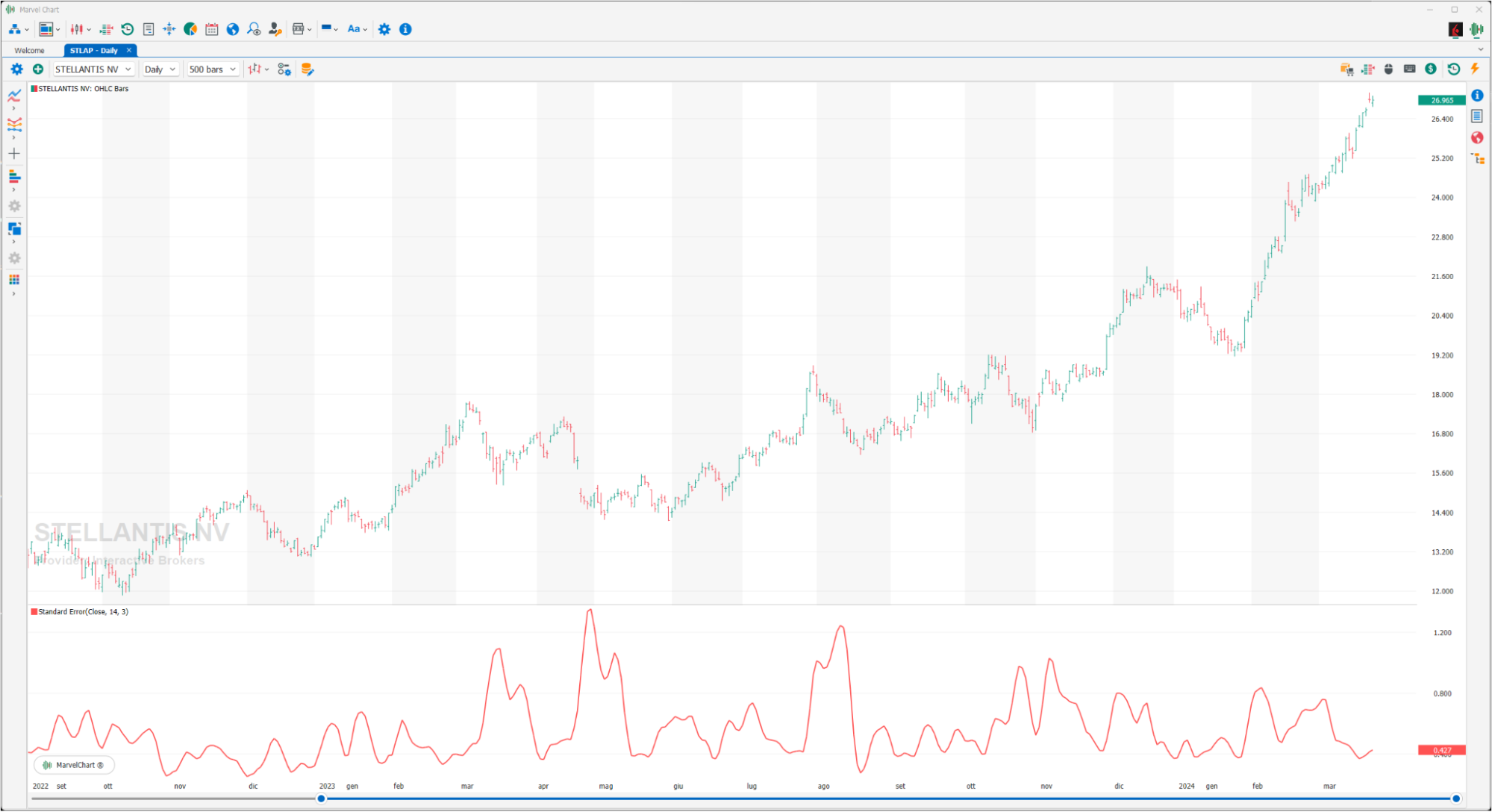Open the blue text lines panel icon in right sidebar
Image resolution: width=1492 pixels, height=812 pixels.
1477,116
